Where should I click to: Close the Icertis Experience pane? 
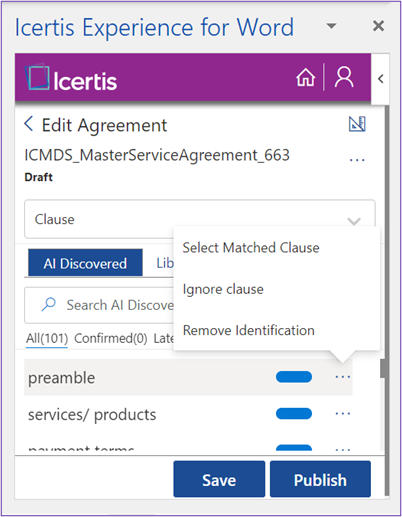pyautogui.click(x=378, y=26)
